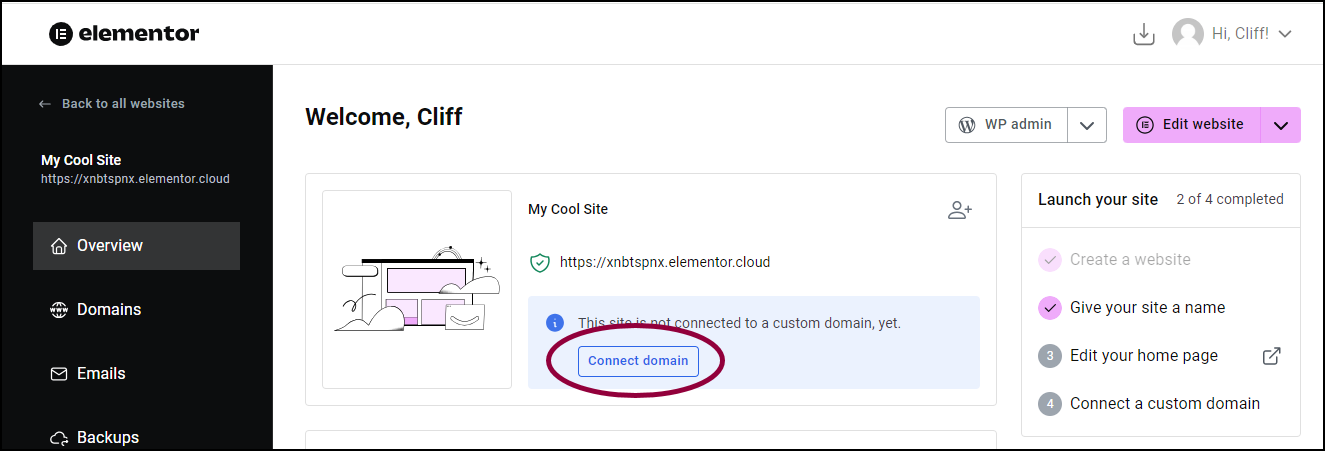Click the envelope icon beside Emails

tap(59, 374)
